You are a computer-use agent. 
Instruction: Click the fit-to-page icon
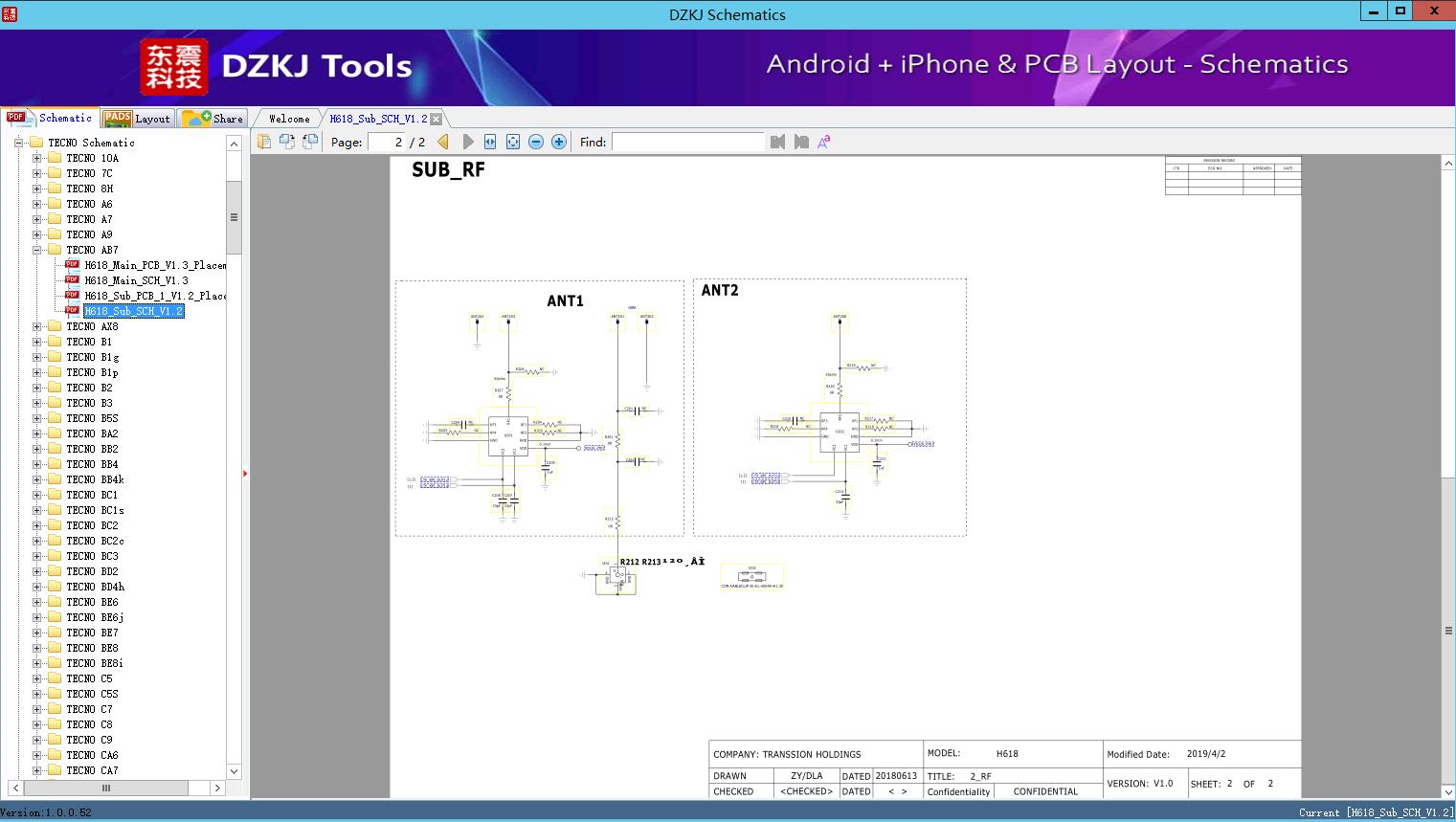(513, 142)
